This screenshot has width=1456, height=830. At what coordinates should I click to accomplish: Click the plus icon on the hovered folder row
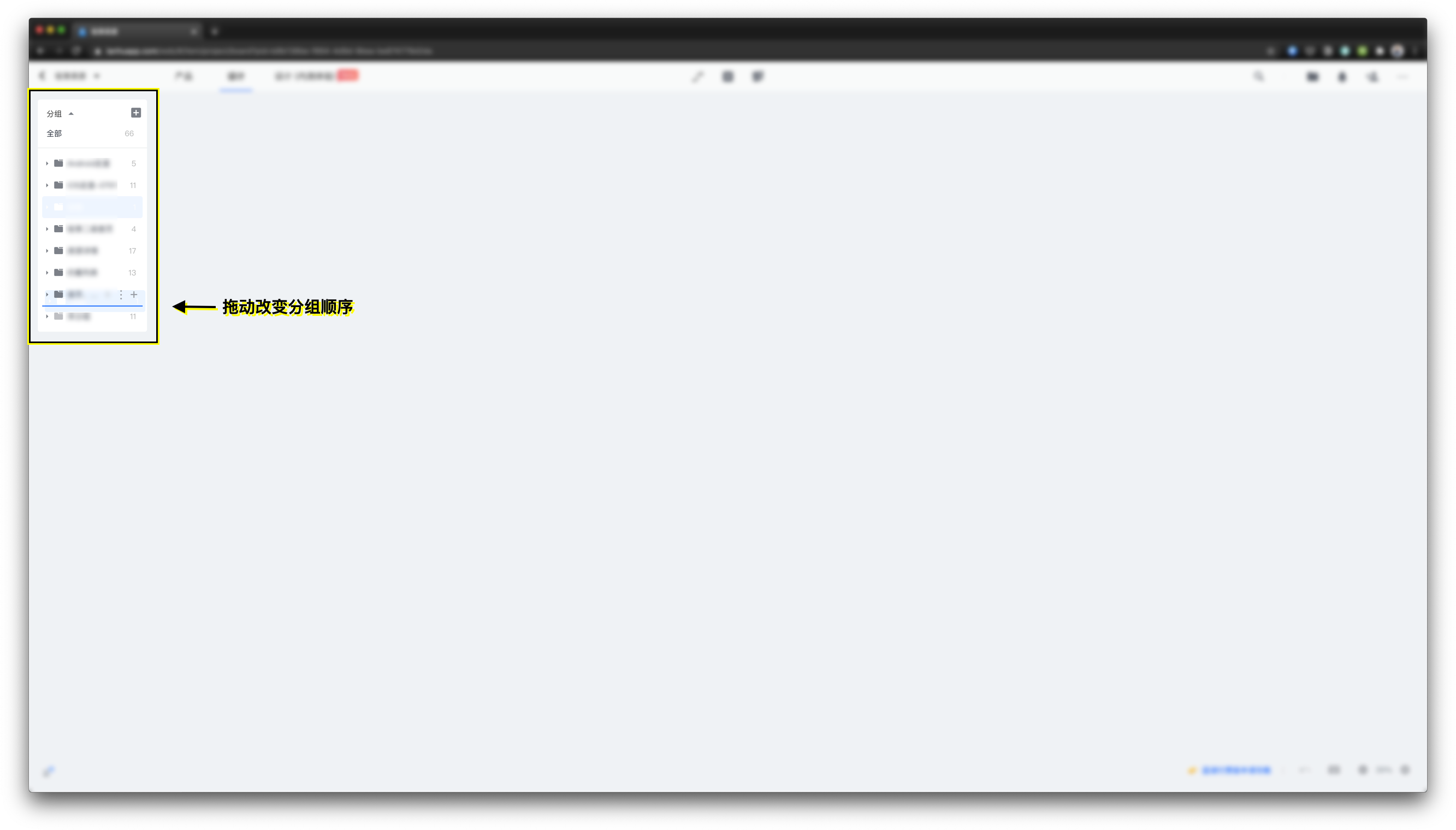[134, 295]
